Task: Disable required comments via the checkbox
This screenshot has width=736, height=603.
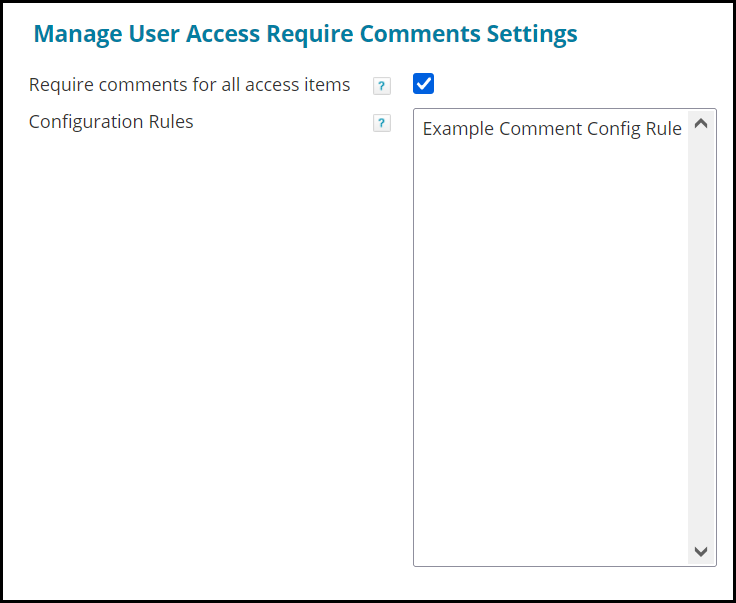Action: click(423, 84)
